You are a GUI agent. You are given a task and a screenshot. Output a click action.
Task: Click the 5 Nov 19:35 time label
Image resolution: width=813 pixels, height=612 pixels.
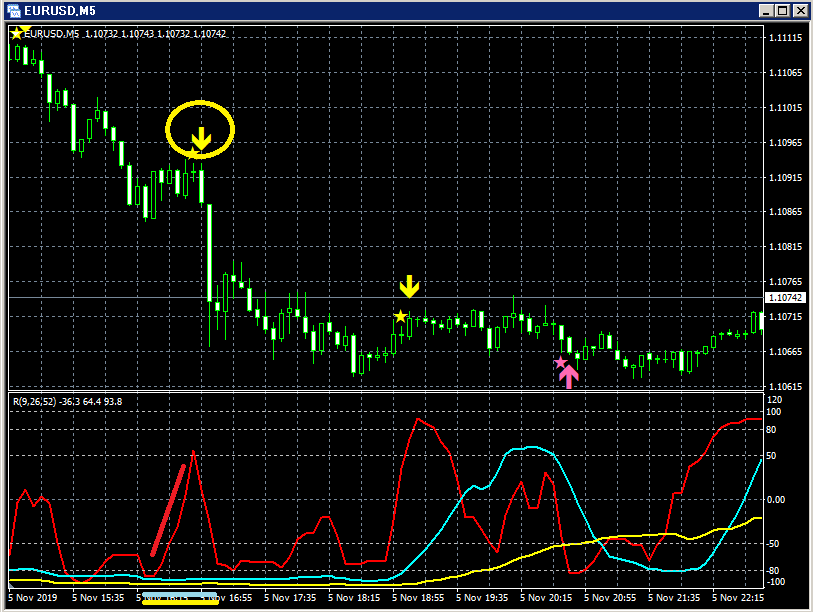click(x=482, y=597)
